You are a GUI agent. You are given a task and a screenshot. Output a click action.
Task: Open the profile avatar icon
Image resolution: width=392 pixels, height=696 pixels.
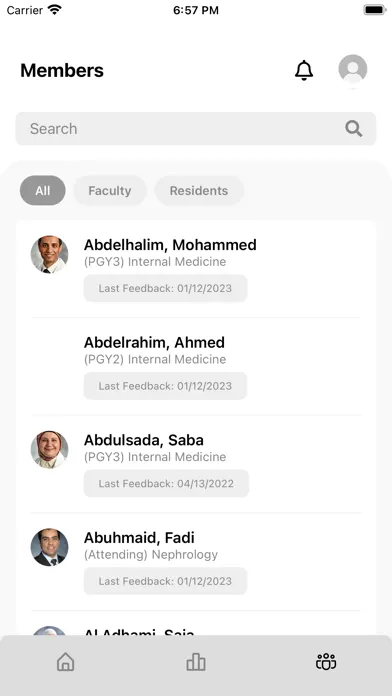click(352, 69)
